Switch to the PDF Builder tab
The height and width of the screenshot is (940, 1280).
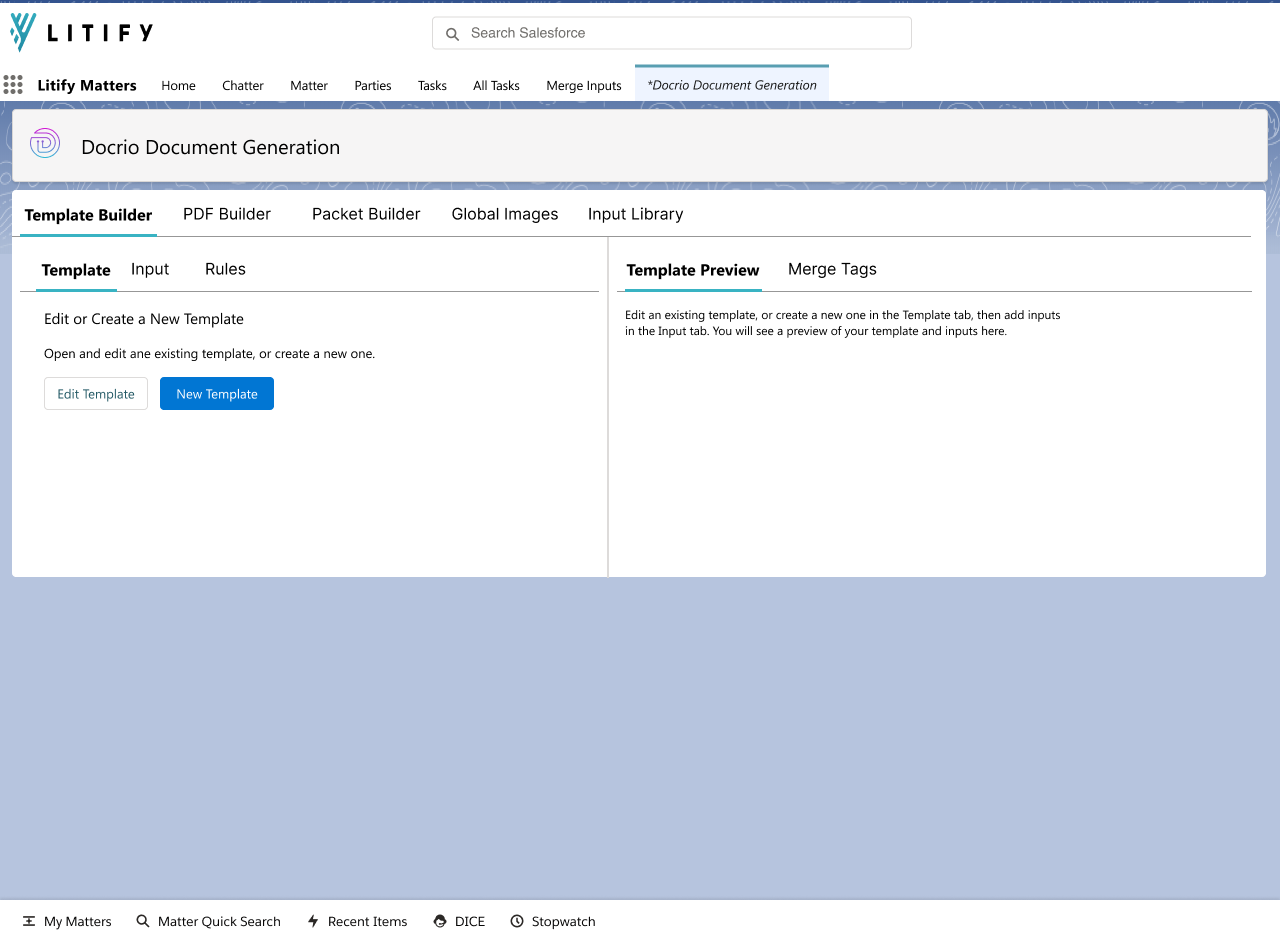[x=227, y=214]
